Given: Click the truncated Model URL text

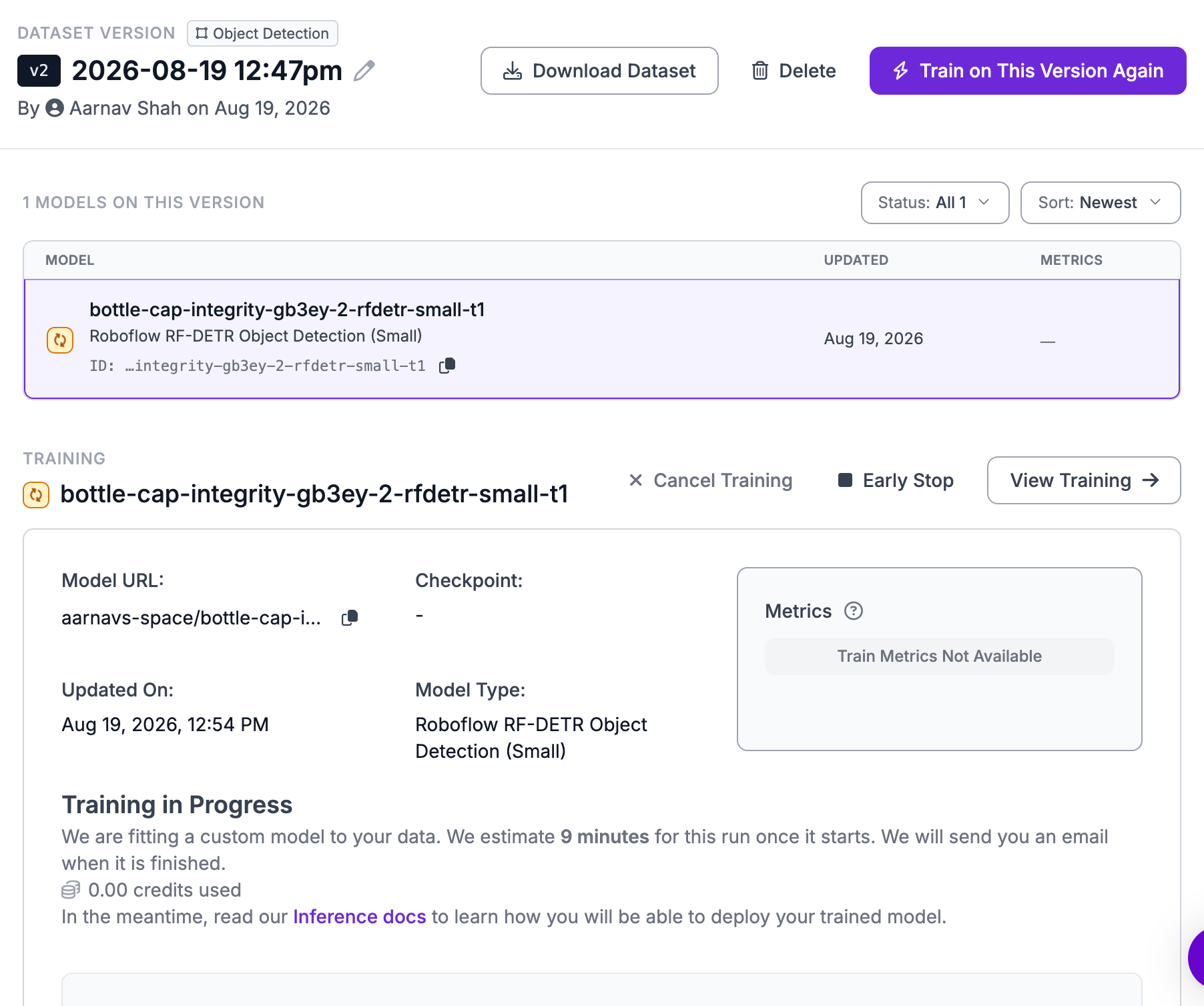Looking at the screenshot, I should 191,618.
